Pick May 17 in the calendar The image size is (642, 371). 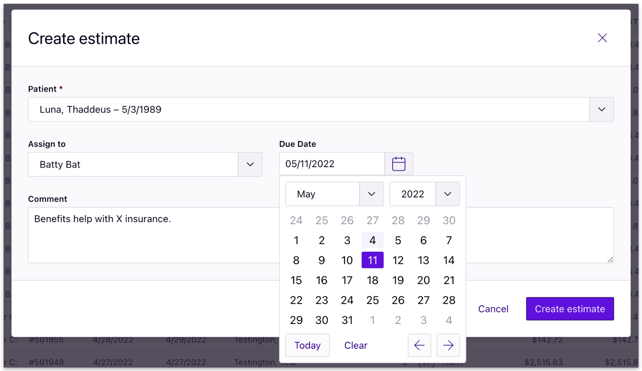point(347,281)
